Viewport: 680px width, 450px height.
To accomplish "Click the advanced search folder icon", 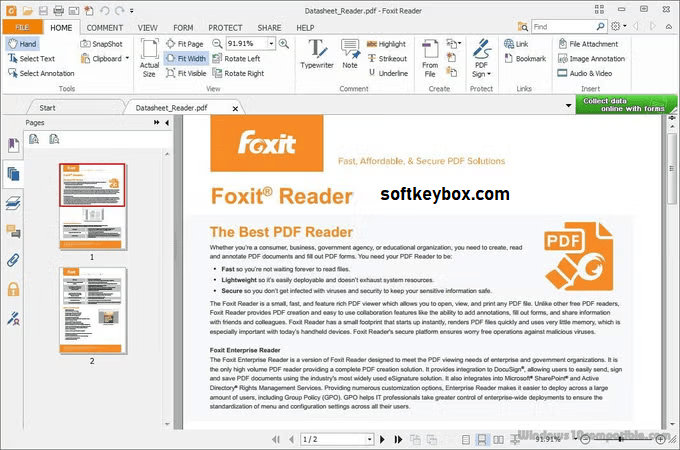I will 523,27.
